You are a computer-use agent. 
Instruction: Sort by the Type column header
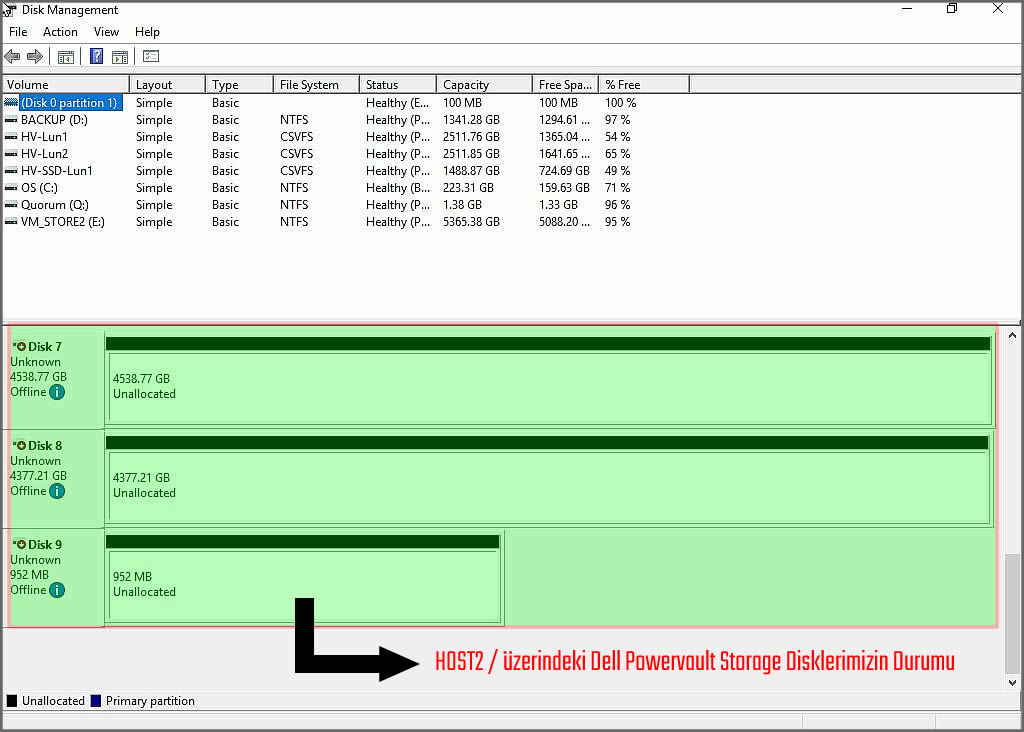pos(240,85)
